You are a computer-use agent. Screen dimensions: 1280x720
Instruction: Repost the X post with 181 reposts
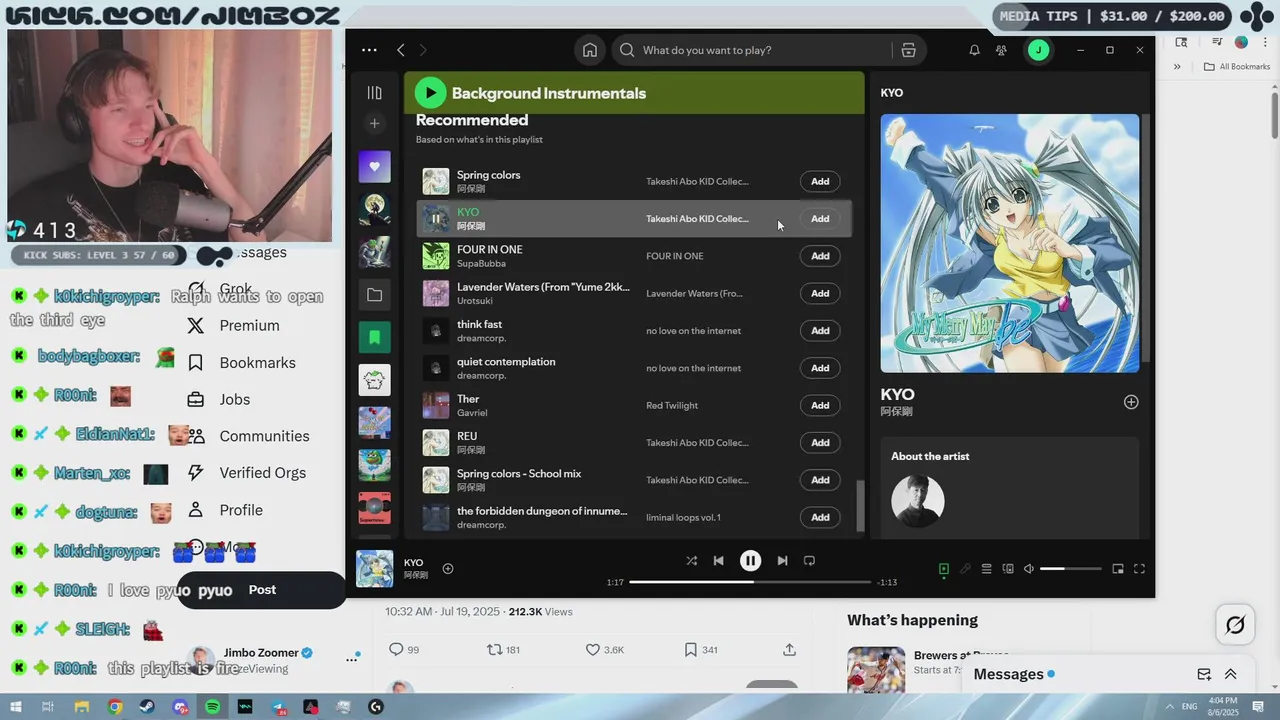coord(503,650)
